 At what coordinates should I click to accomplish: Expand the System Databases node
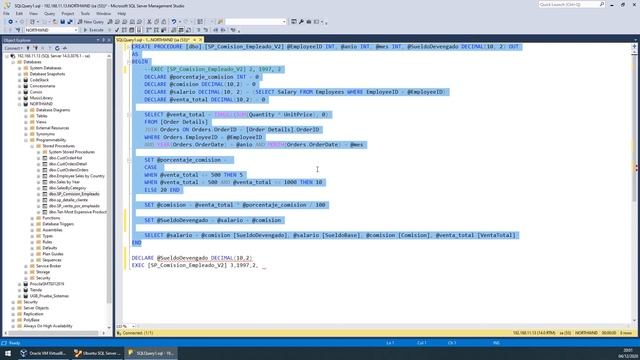(x=20, y=68)
